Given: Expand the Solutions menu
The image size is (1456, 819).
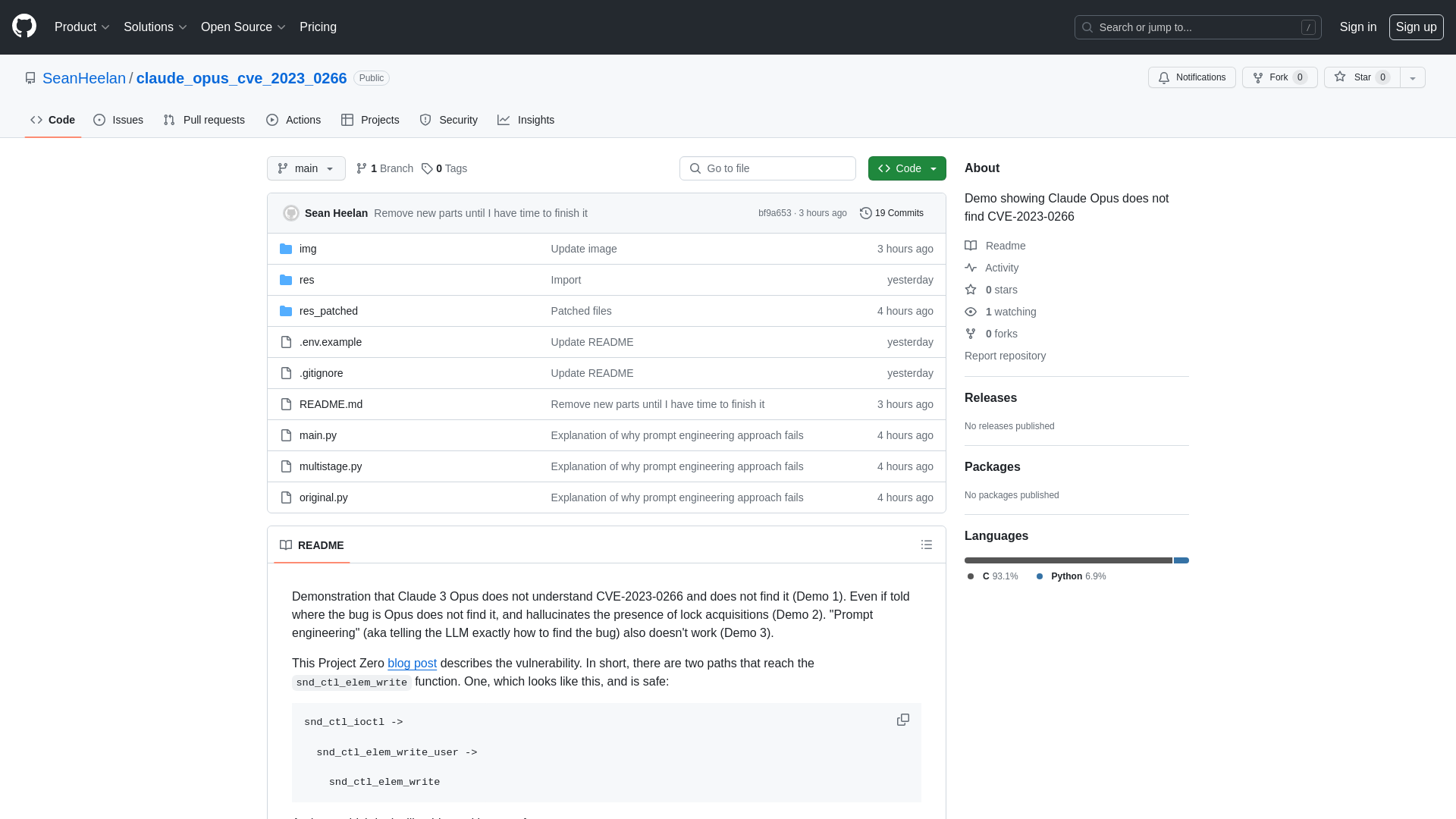Looking at the screenshot, I should pos(155,27).
